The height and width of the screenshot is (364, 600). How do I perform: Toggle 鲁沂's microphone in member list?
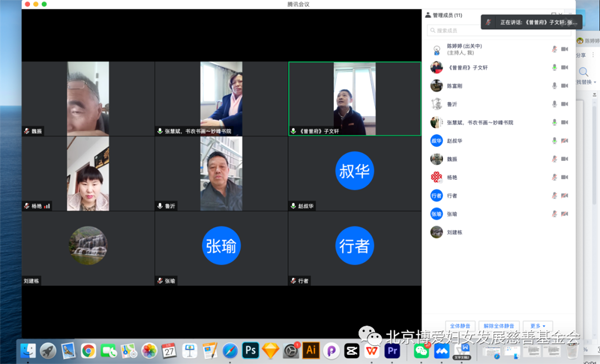[x=554, y=104]
